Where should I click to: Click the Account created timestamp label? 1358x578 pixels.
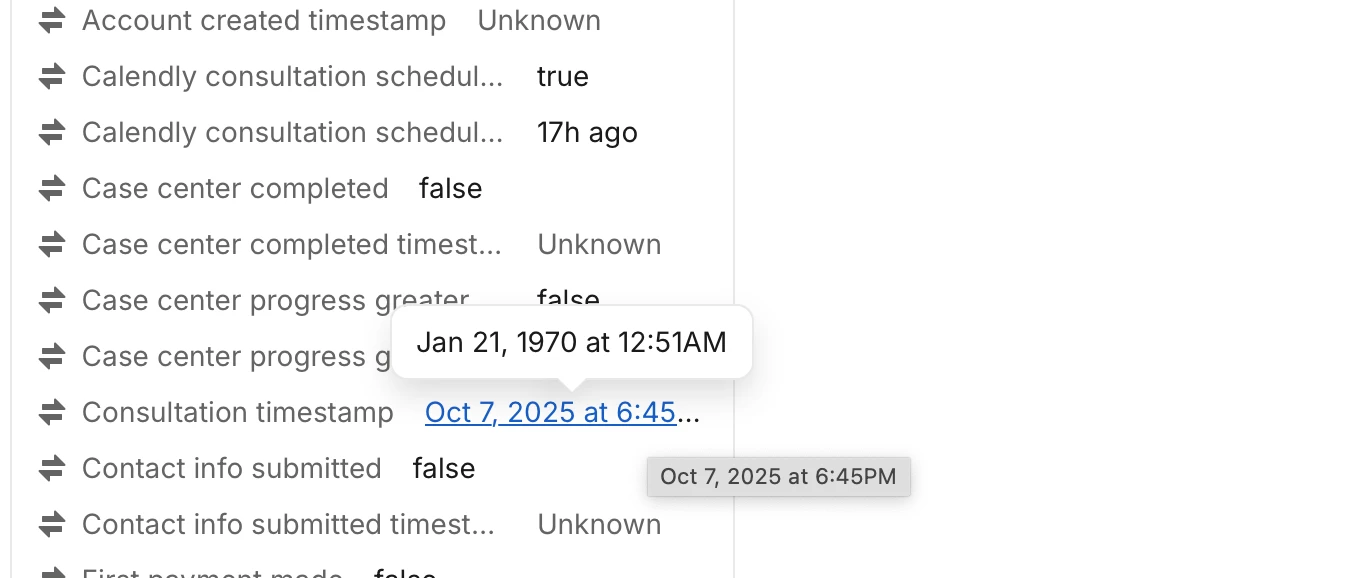click(x=264, y=21)
